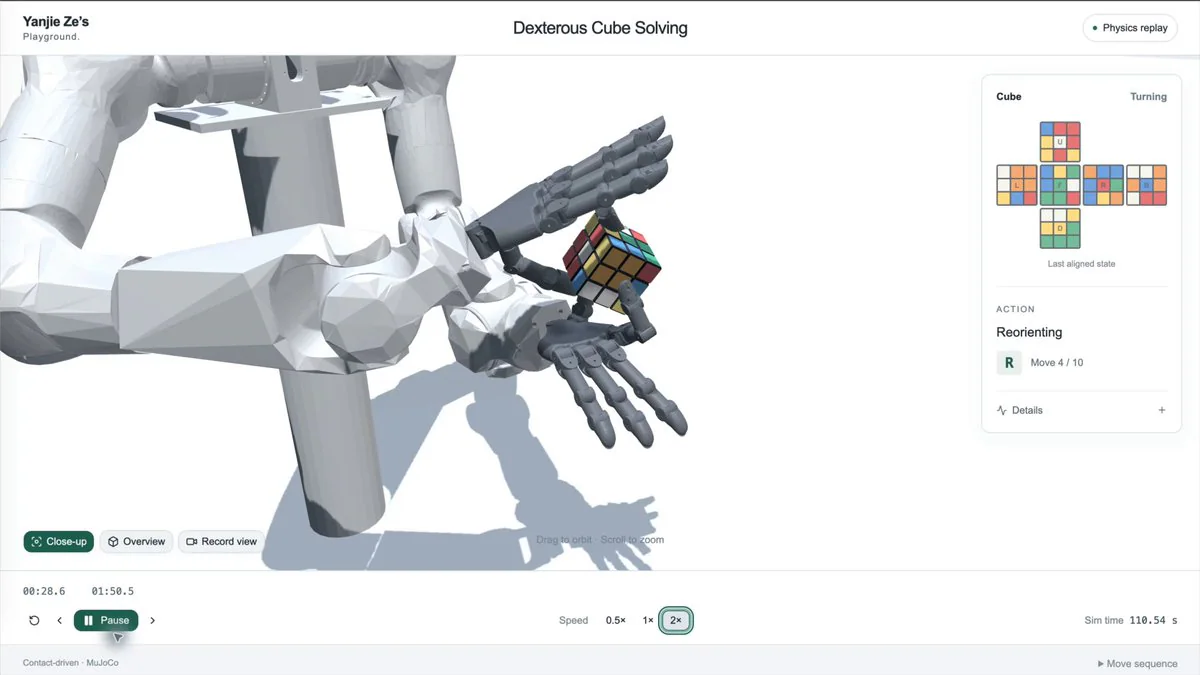Screen dimensions: 1200x675
Task: Click the Last aligned state caption
Action: [x=1082, y=264]
